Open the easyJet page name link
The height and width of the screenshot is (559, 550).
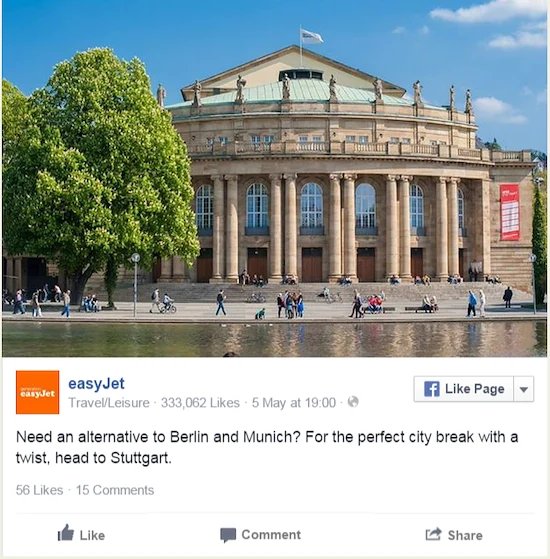96,384
